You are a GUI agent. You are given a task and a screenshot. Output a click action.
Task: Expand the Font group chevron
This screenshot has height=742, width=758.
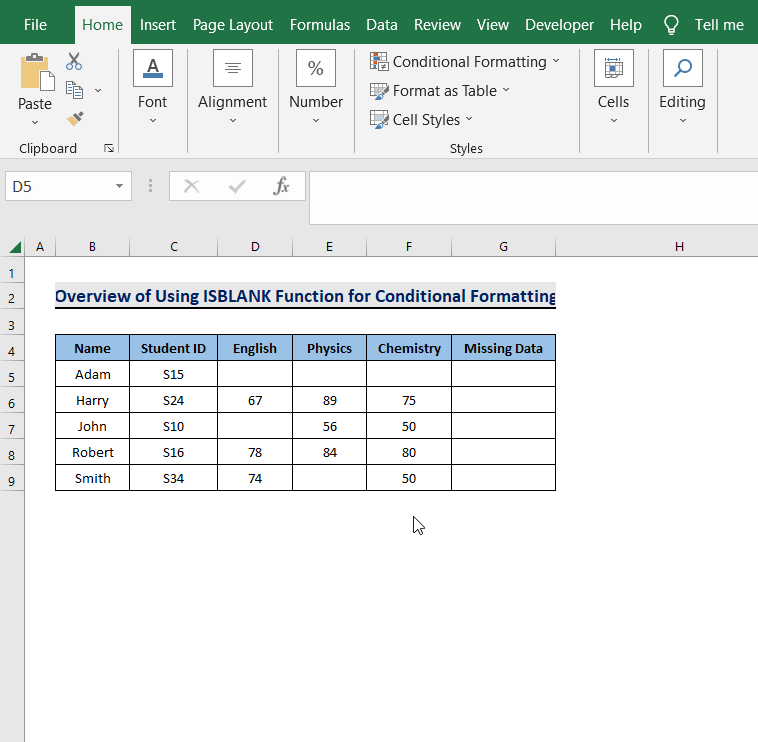coord(153,120)
